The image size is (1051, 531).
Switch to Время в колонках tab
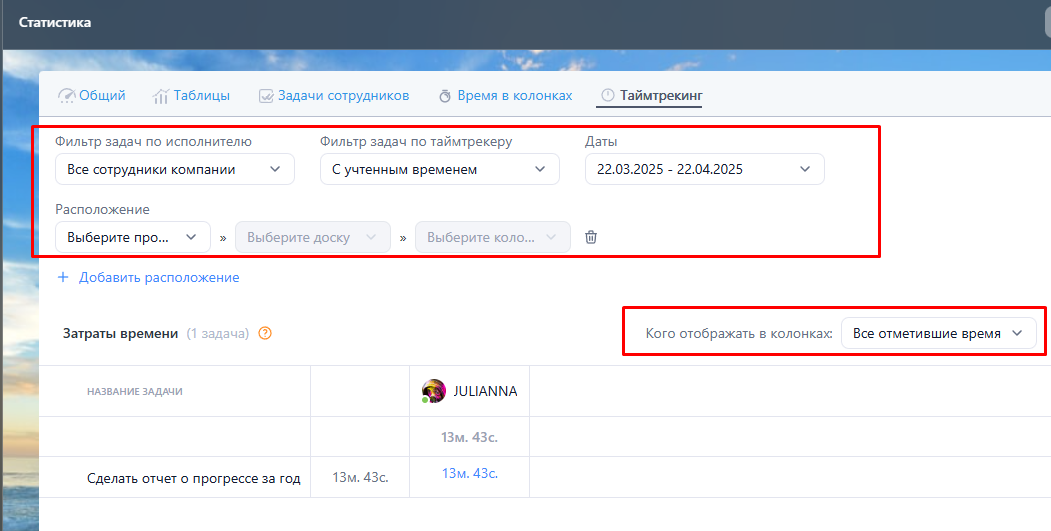(505, 95)
